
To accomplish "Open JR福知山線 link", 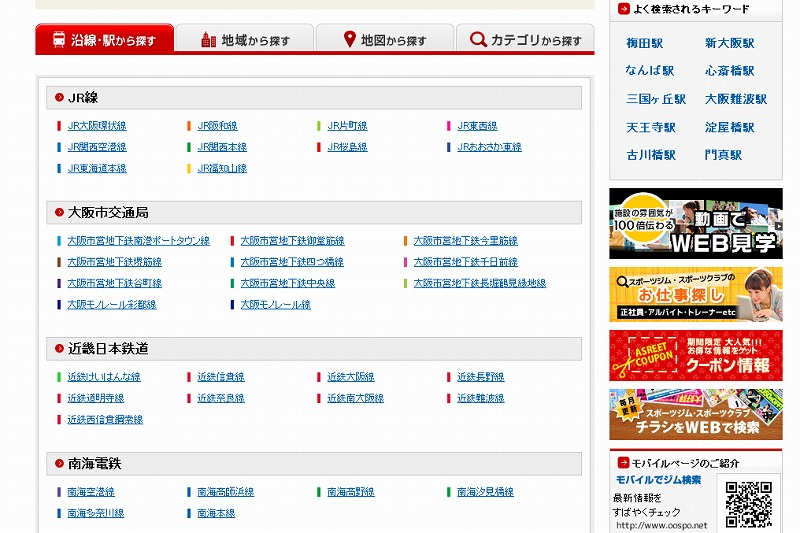I will 222,168.
